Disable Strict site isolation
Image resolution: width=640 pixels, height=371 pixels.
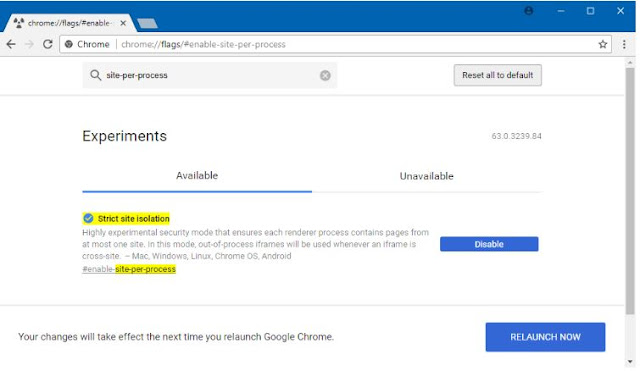(489, 244)
